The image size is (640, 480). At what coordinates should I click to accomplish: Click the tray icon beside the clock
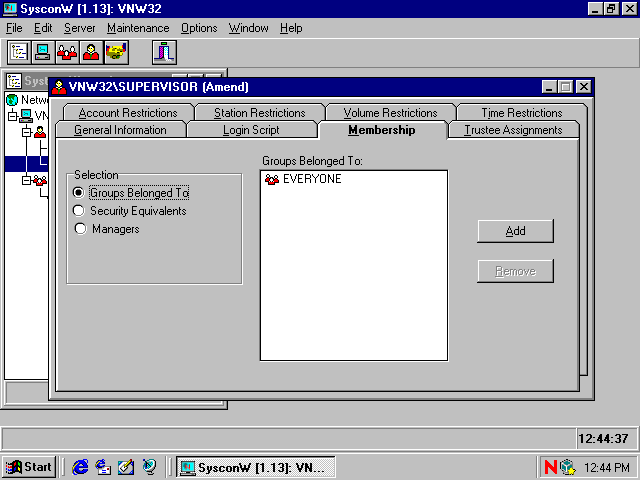[567, 467]
